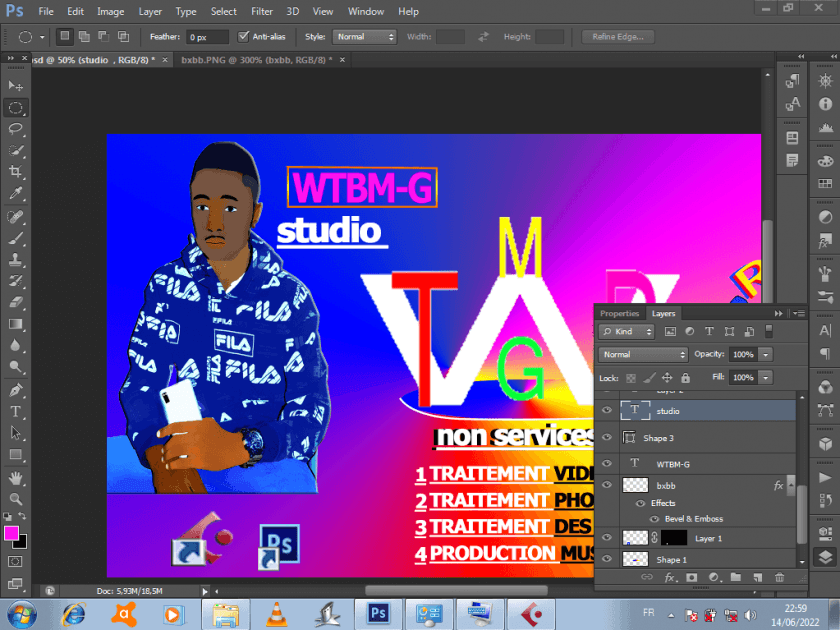The width and height of the screenshot is (840, 630).
Task: Select the Gradient tool
Action: point(16,324)
